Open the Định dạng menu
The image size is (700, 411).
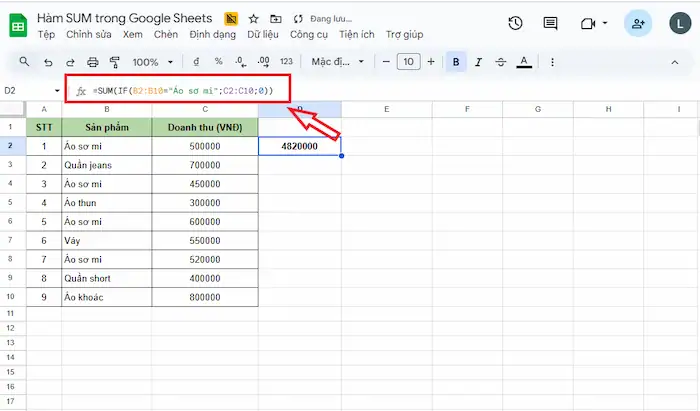coord(212,34)
